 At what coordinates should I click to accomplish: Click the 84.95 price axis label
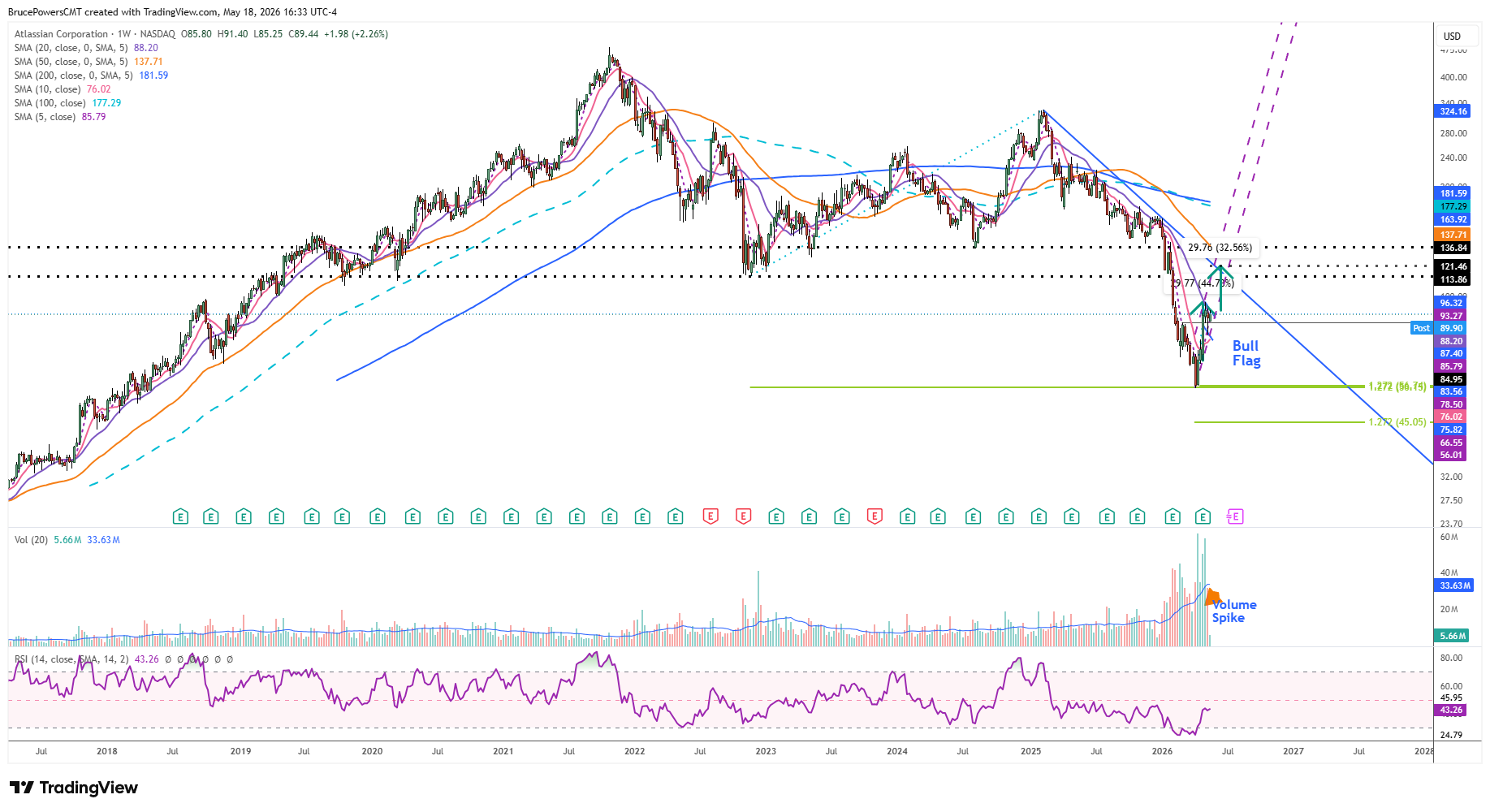[x=1450, y=379]
